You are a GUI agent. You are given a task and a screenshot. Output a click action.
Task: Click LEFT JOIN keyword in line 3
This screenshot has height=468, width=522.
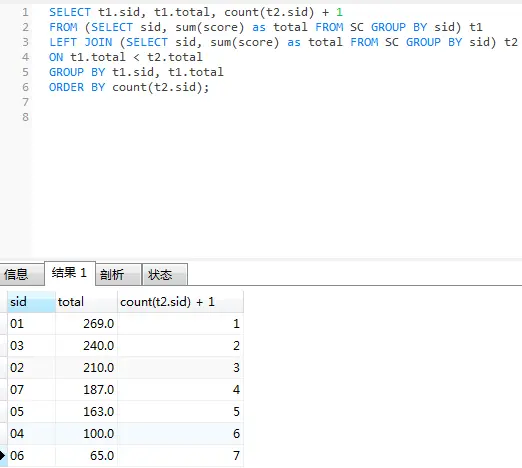click(x=81, y=42)
